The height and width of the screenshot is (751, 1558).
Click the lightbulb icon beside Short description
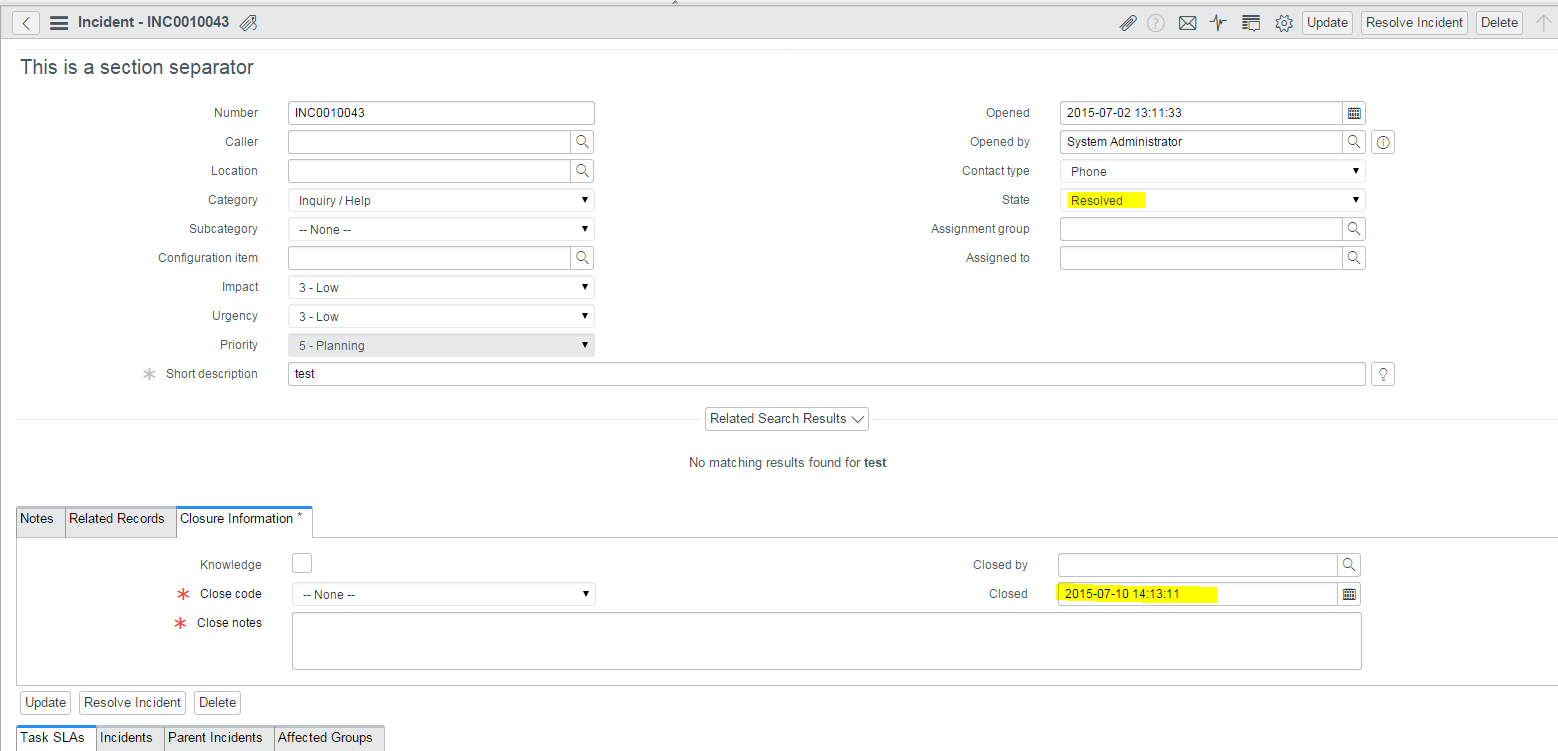pyautogui.click(x=1383, y=374)
